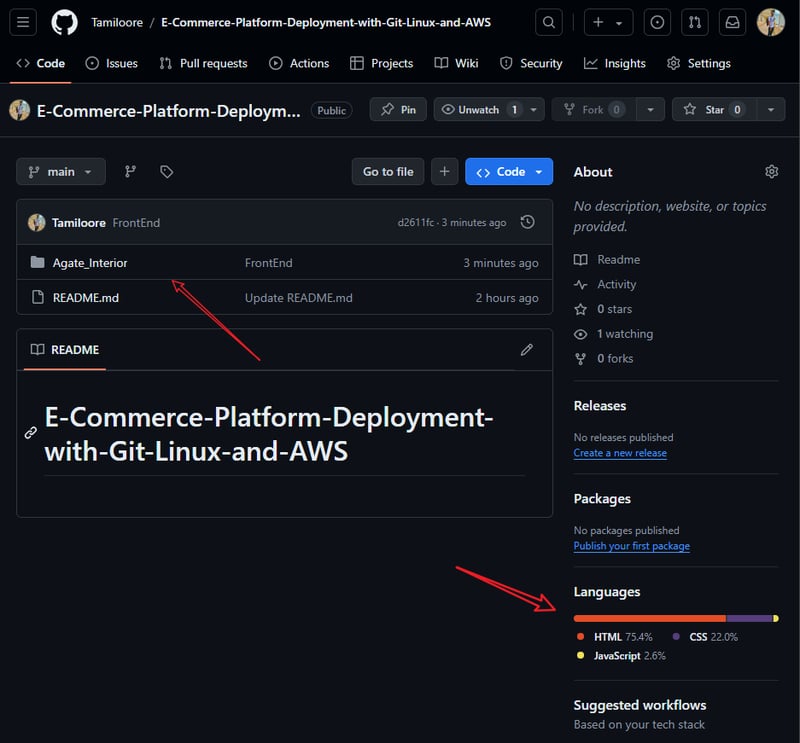Viewport: 800px width, 743px height.
Task: Edit README with the pencil icon
Action: point(527,350)
